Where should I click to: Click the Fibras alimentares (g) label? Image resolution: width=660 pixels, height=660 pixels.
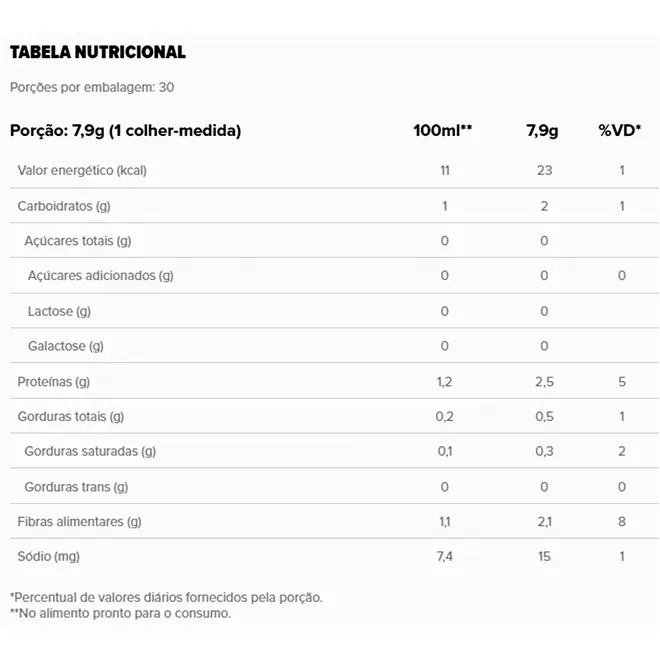coord(80,522)
